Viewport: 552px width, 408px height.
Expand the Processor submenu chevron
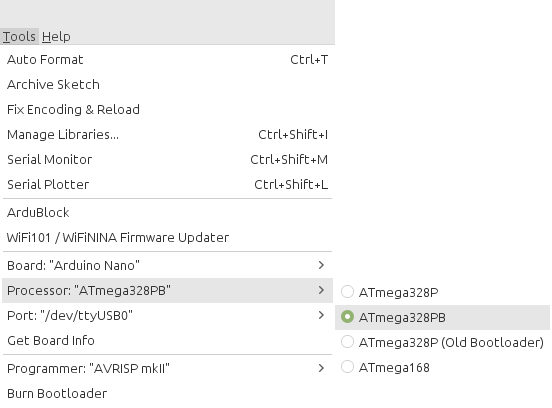point(321,290)
